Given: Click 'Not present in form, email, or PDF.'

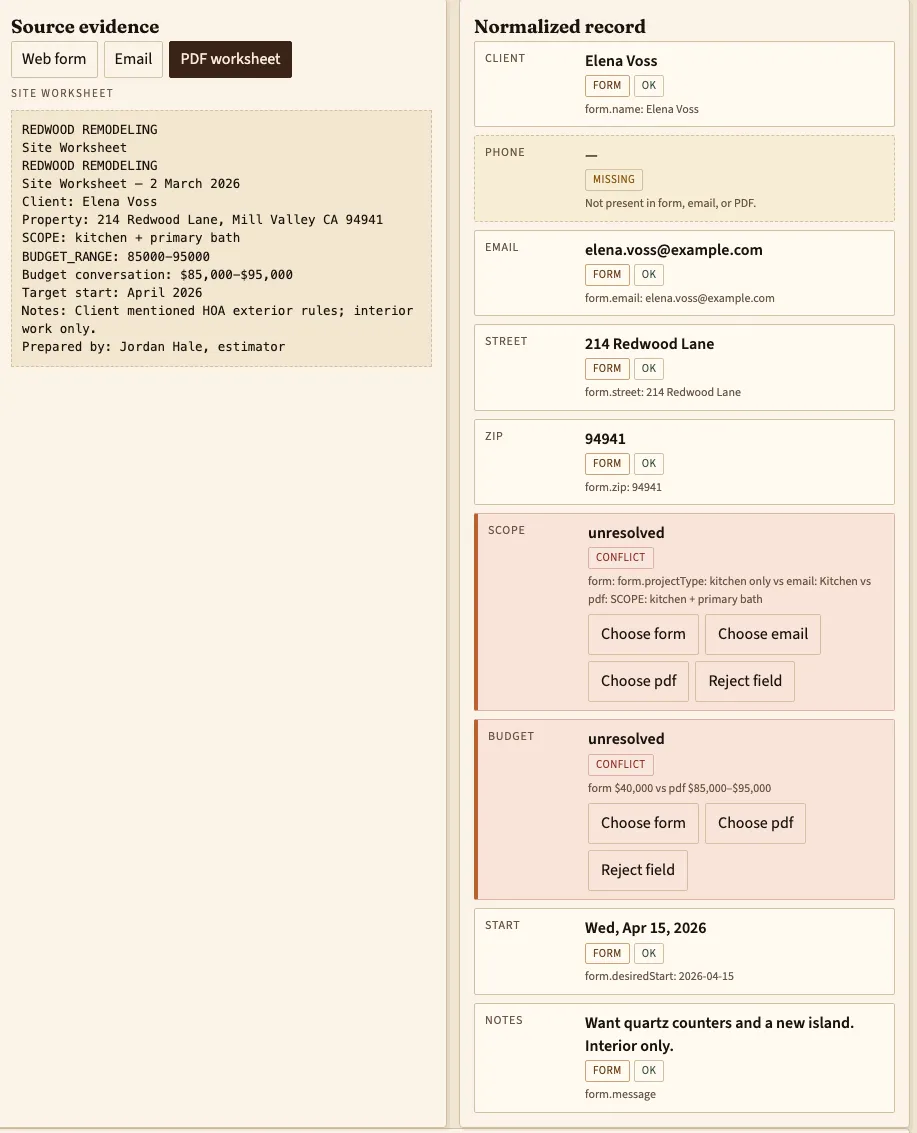Looking at the screenshot, I should pos(671,204).
